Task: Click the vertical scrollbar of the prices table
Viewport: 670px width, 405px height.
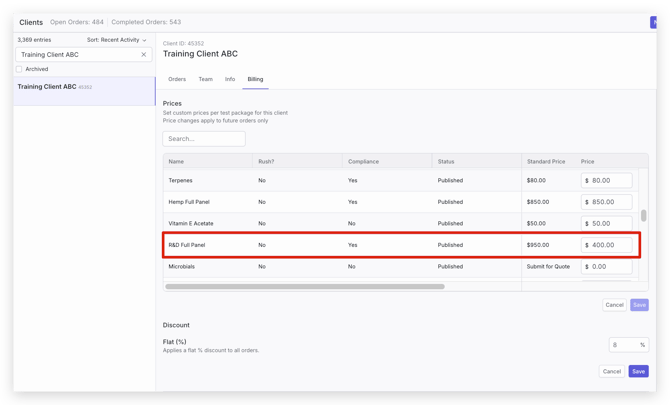Action: [644, 215]
